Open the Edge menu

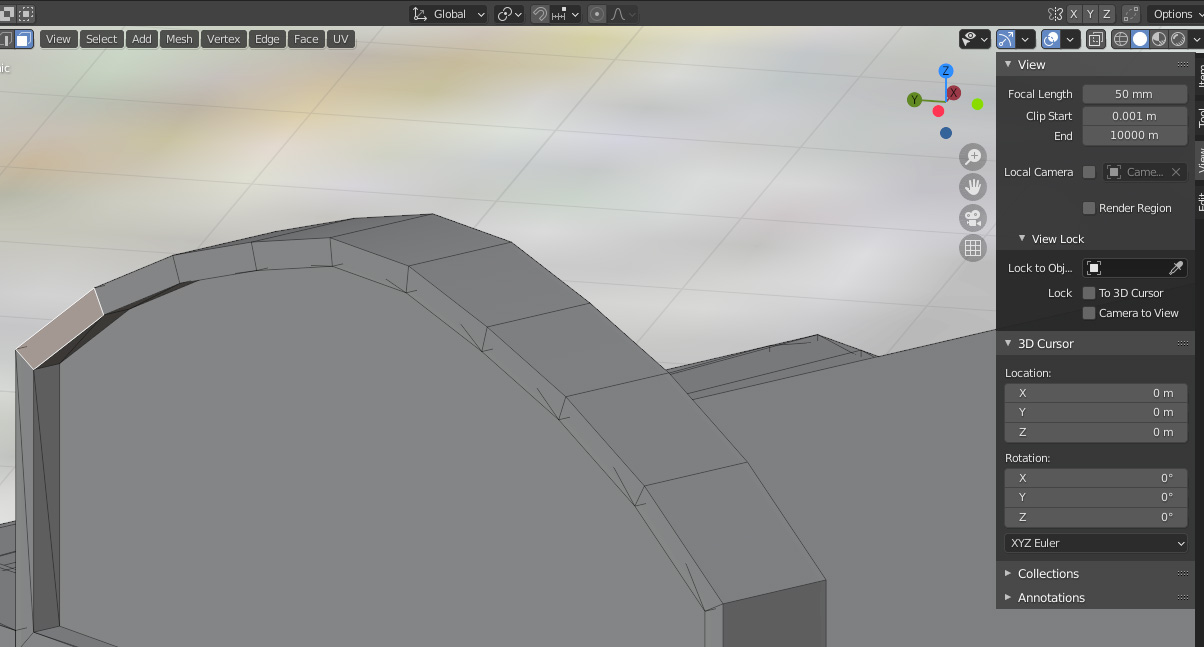click(267, 39)
